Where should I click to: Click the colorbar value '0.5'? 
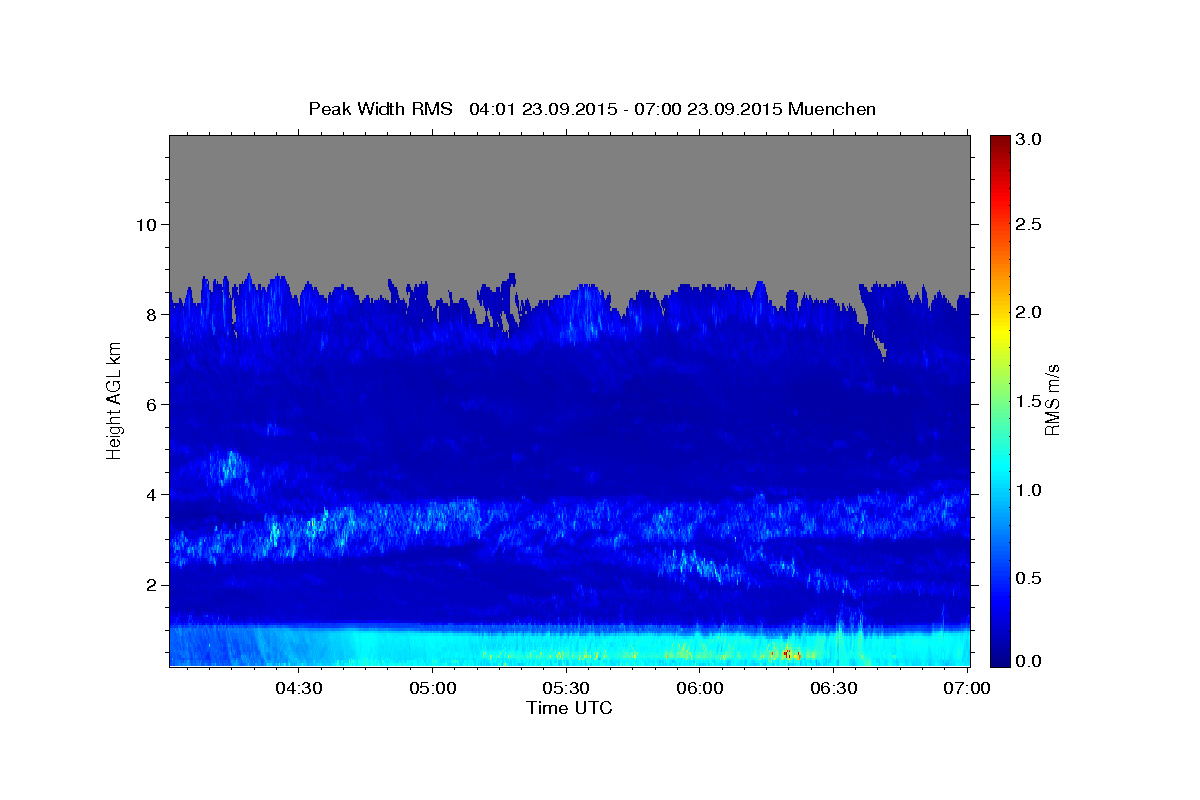click(x=1029, y=578)
